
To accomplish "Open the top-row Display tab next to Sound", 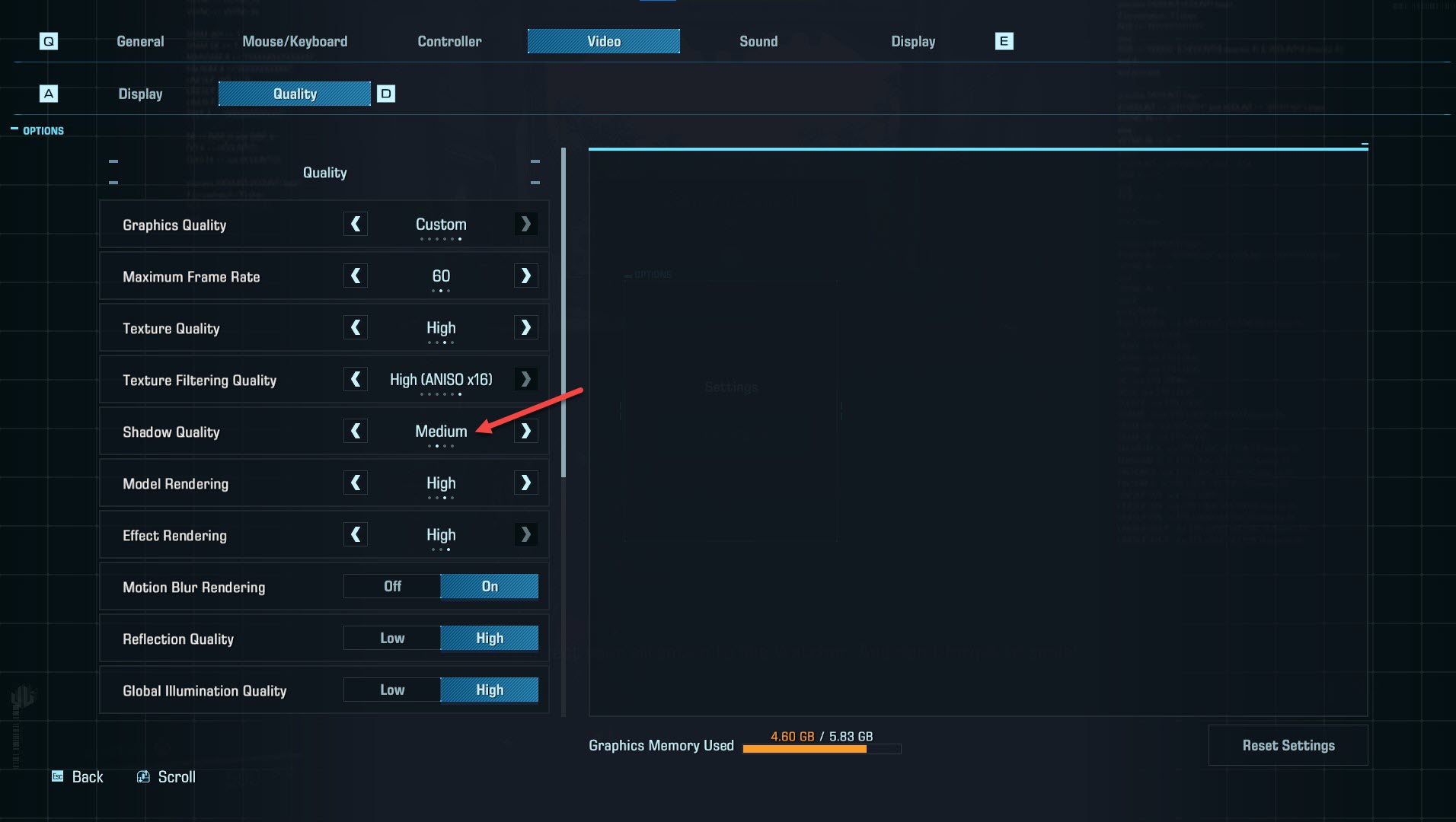I will coord(913,41).
